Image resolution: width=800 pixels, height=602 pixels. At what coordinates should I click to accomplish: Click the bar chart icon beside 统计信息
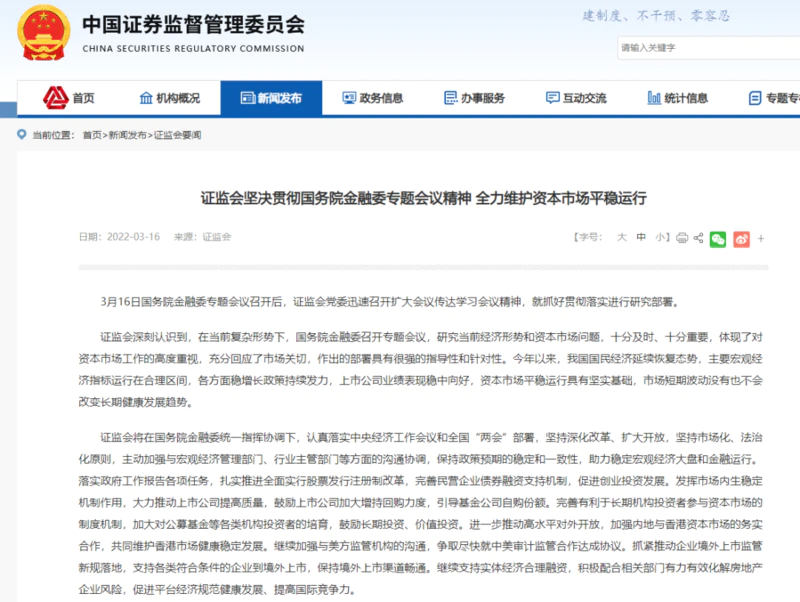point(654,98)
